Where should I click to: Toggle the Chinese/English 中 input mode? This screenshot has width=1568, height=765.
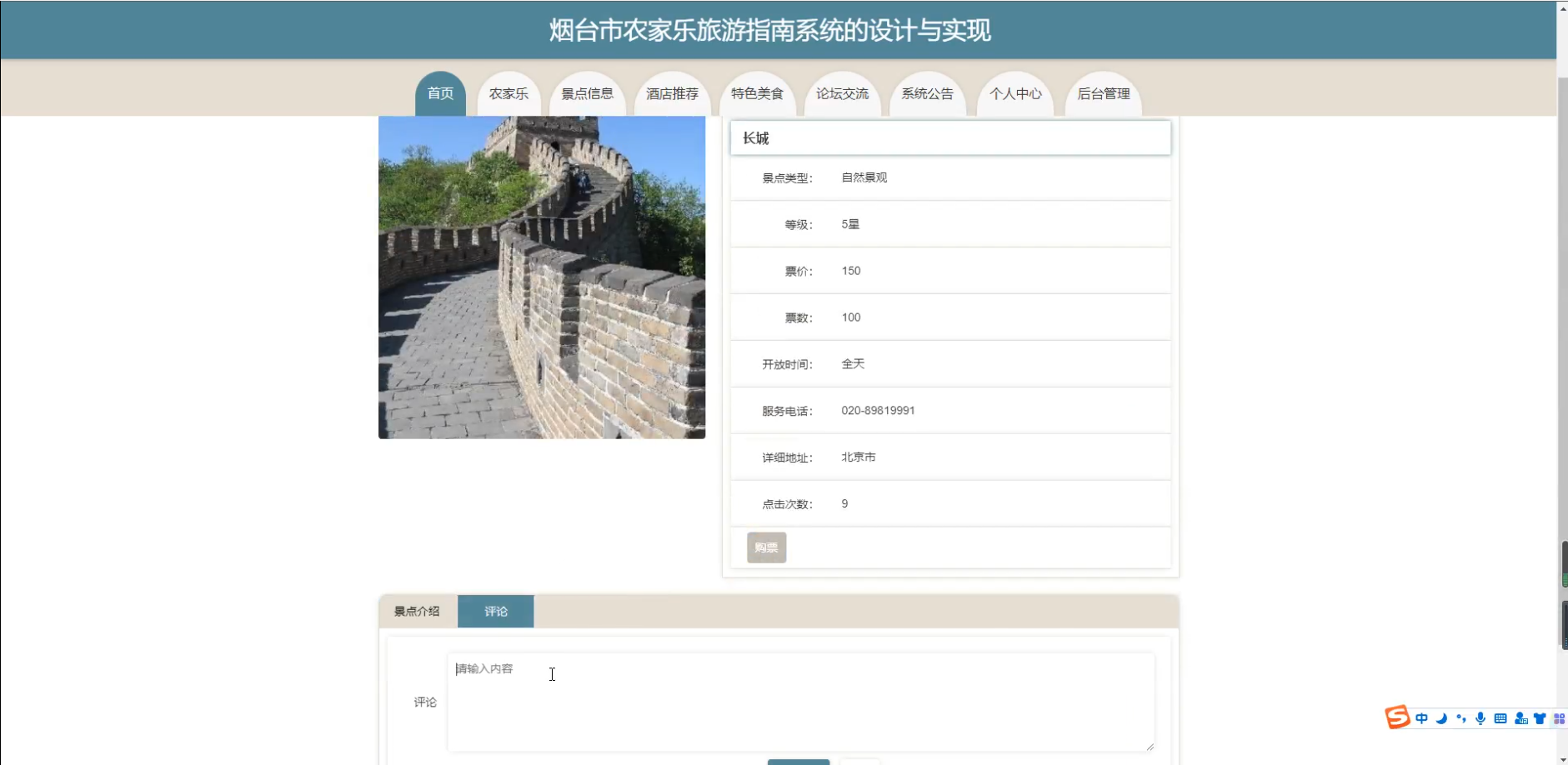1422,718
